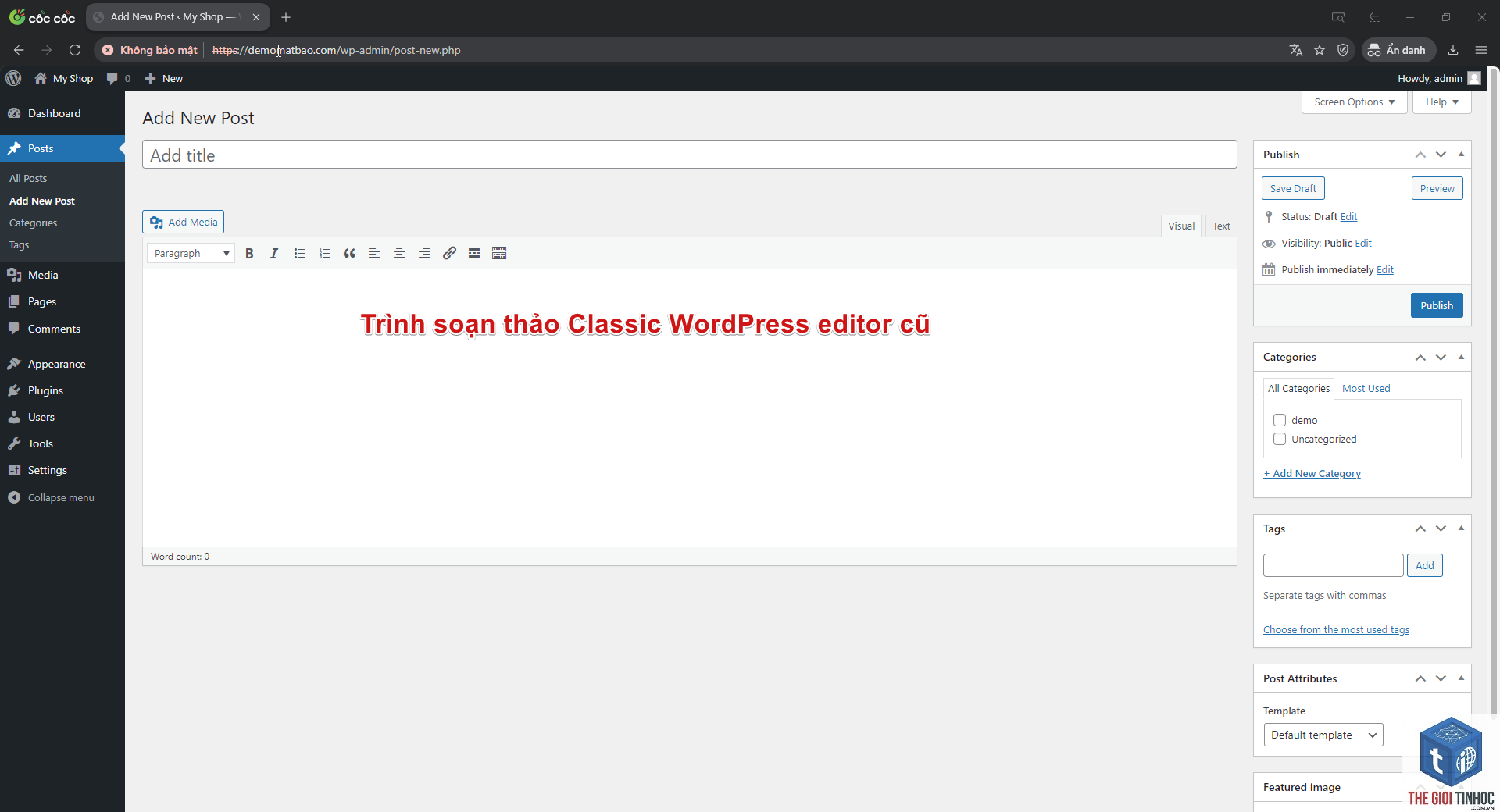The image size is (1500, 812).
Task: Insert or edit link icon
Action: click(449, 253)
